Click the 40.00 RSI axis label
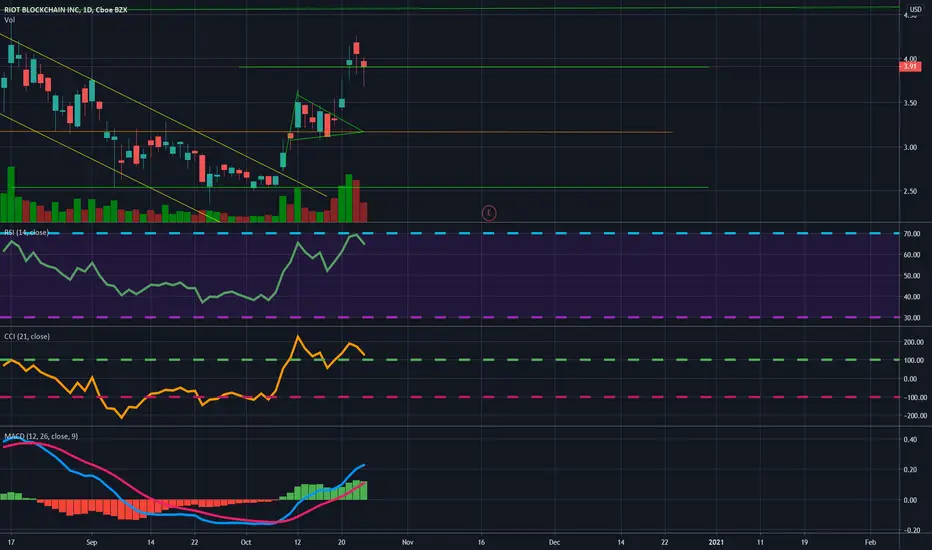This screenshot has height=550, width=932. pos(912,297)
